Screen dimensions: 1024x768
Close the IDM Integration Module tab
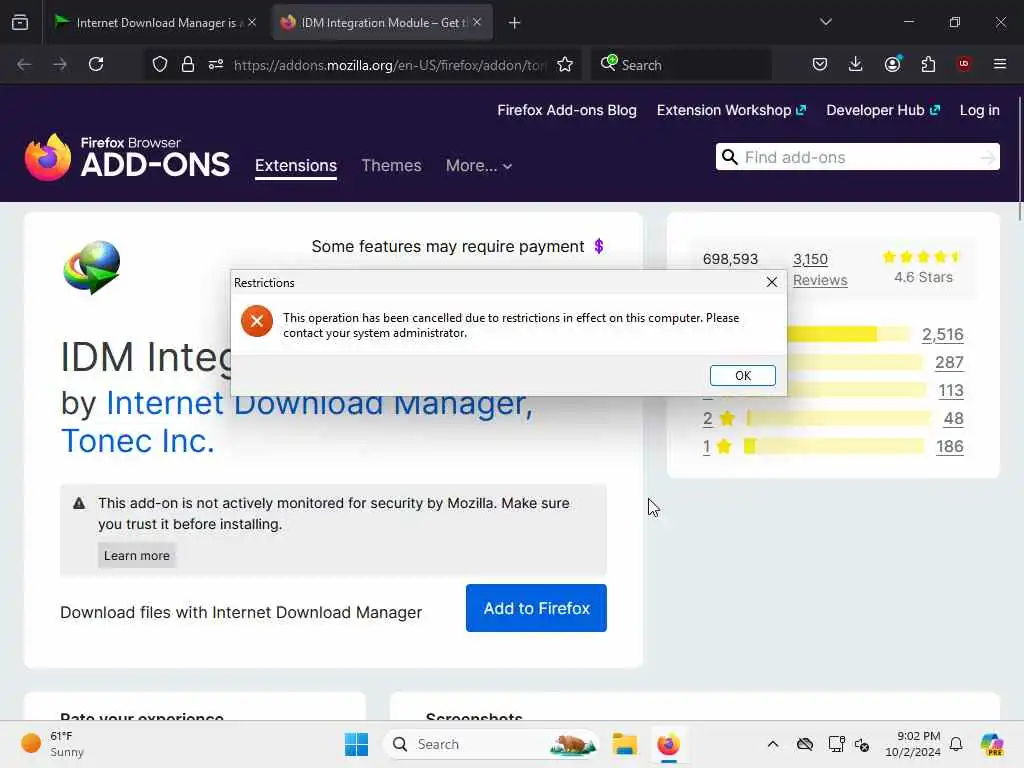[x=477, y=22]
